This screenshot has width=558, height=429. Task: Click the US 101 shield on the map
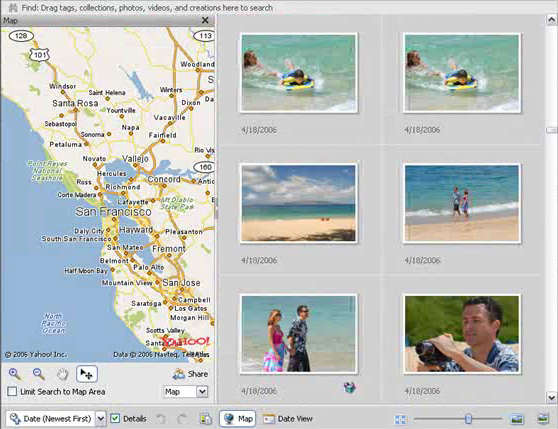pyautogui.click(x=39, y=54)
